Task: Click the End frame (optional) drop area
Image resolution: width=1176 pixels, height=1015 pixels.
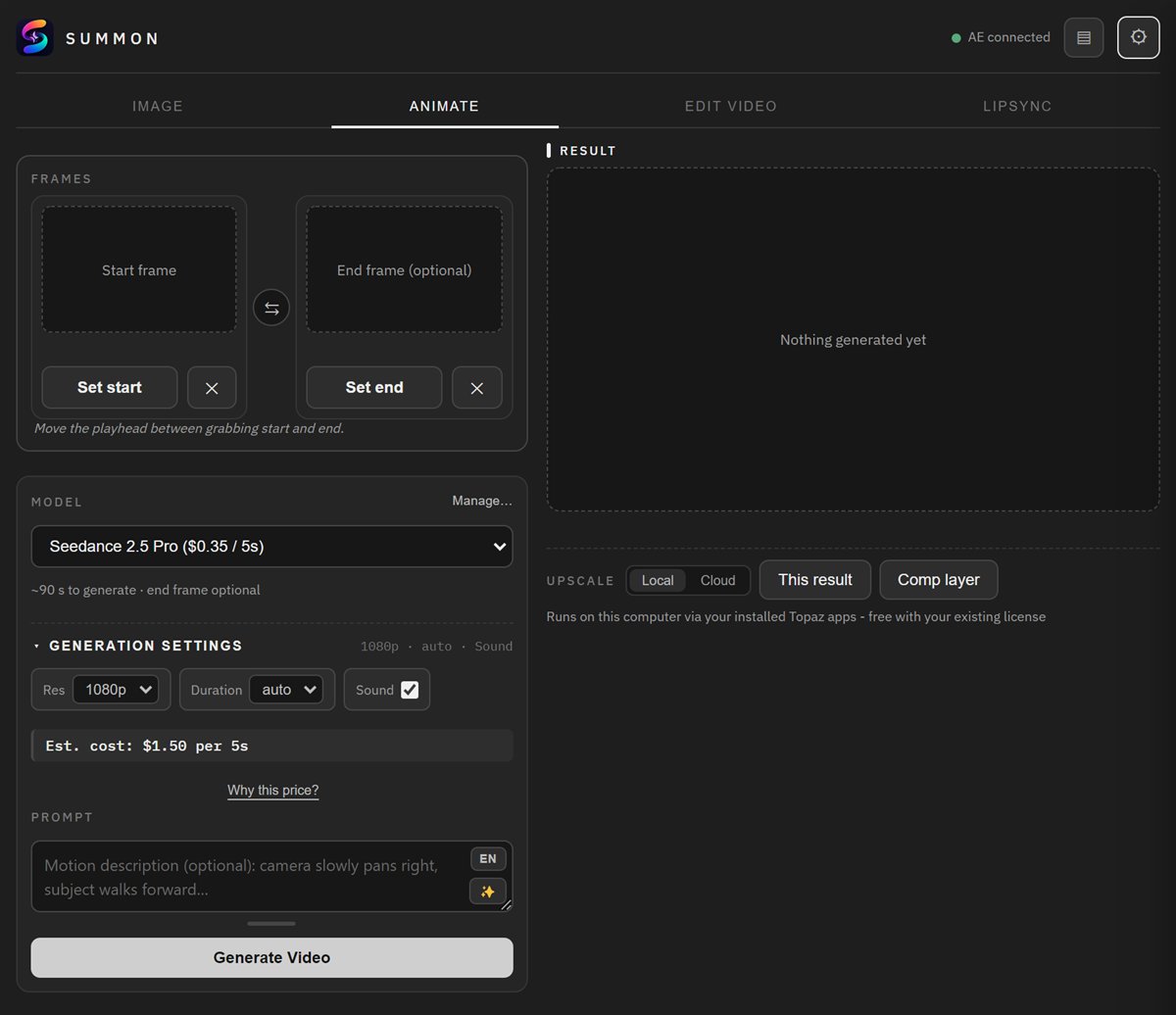Action: pos(404,270)
